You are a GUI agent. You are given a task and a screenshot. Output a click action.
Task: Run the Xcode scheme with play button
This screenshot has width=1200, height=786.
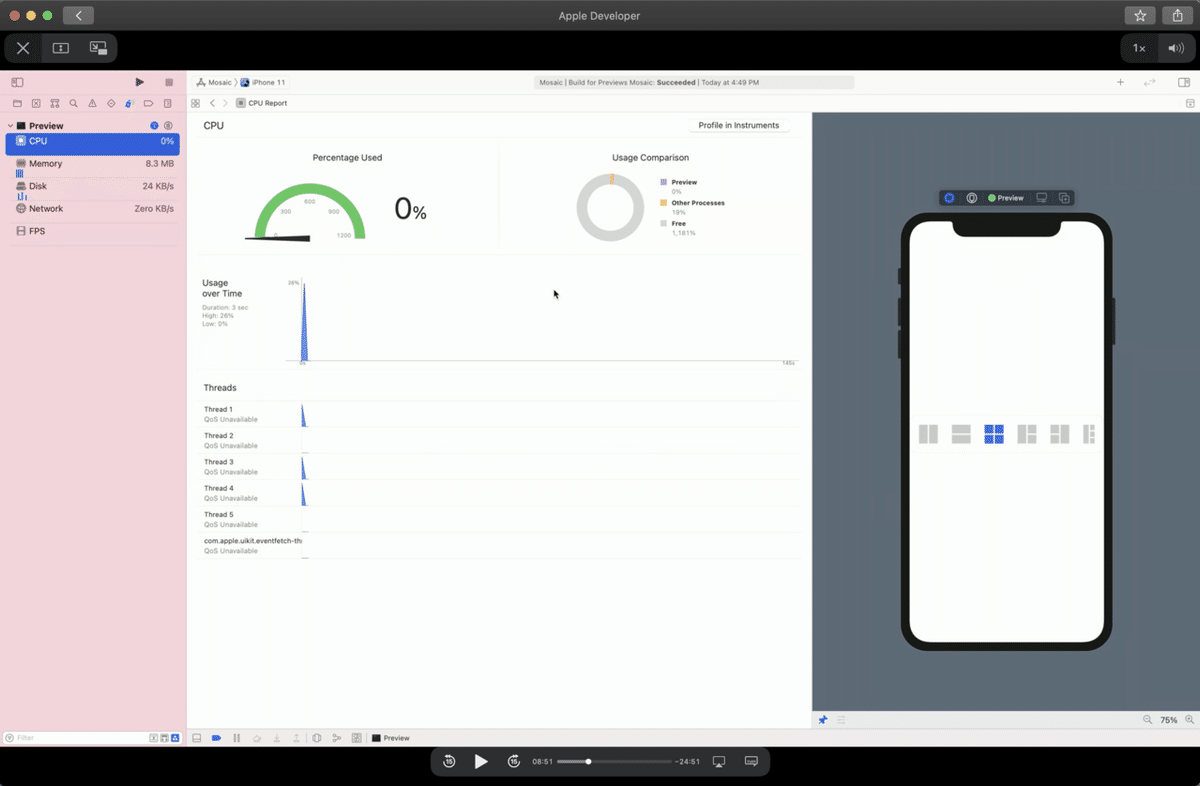tap(139, 82)
